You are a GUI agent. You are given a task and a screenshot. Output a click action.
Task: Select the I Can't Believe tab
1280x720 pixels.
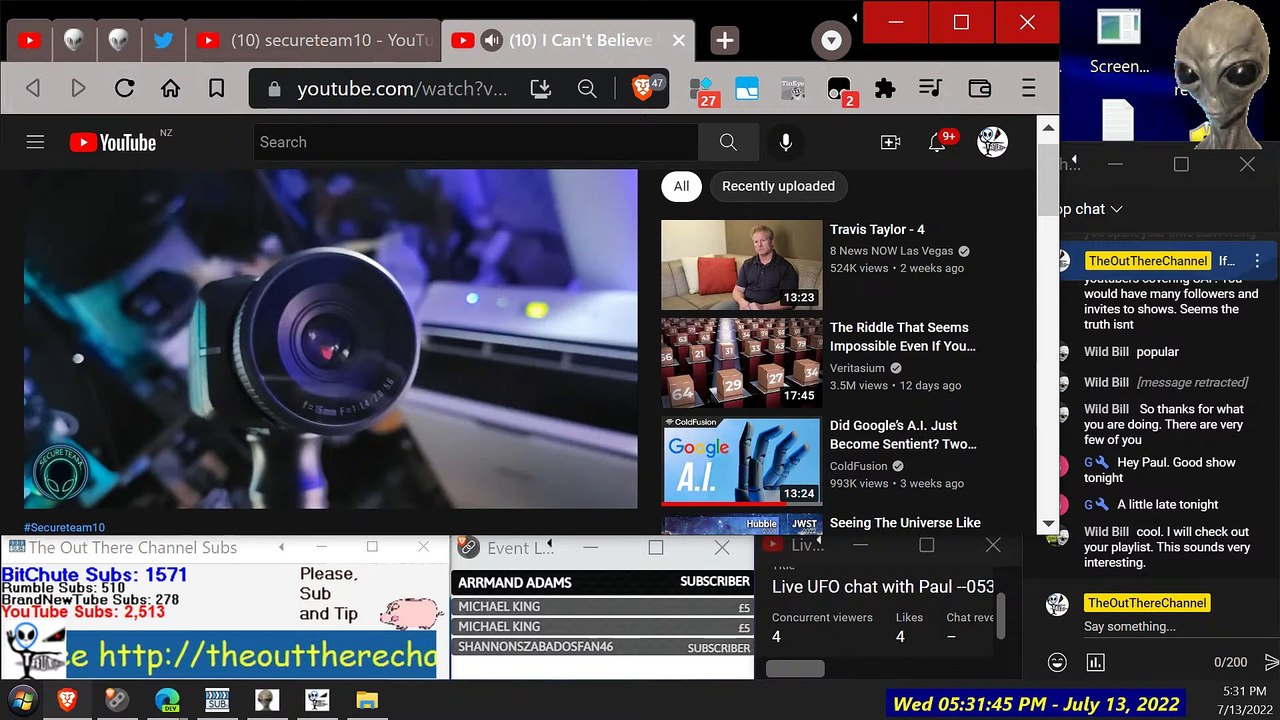(567, 41)
